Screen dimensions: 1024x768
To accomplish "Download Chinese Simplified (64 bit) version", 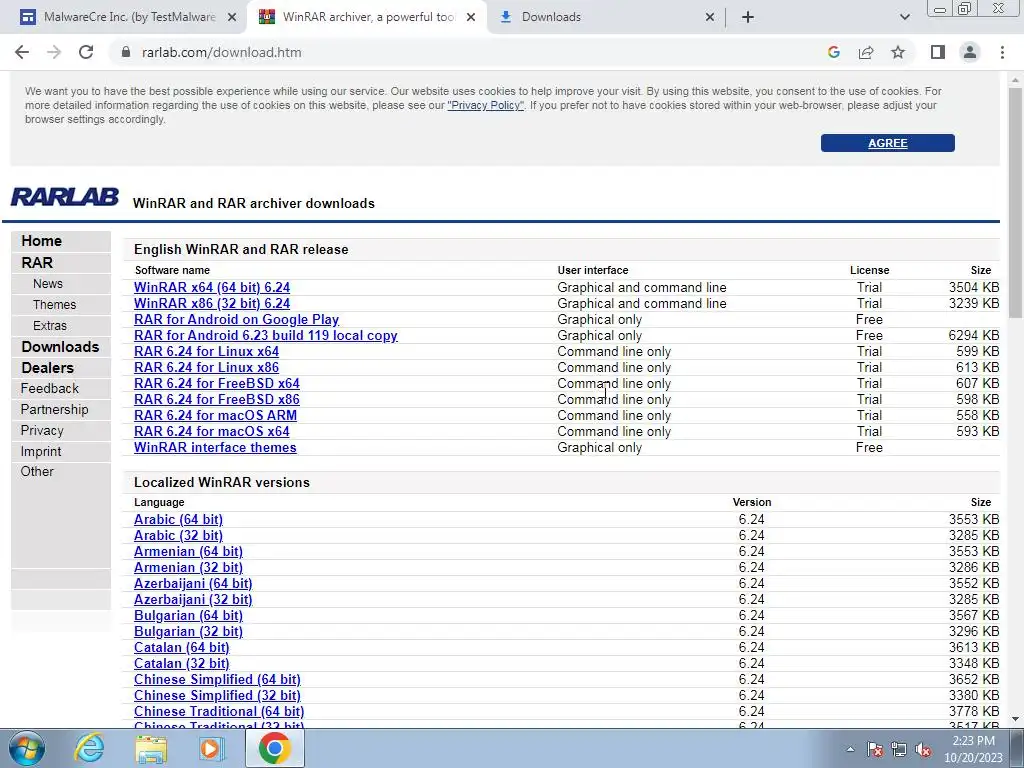I will point(217,680).
